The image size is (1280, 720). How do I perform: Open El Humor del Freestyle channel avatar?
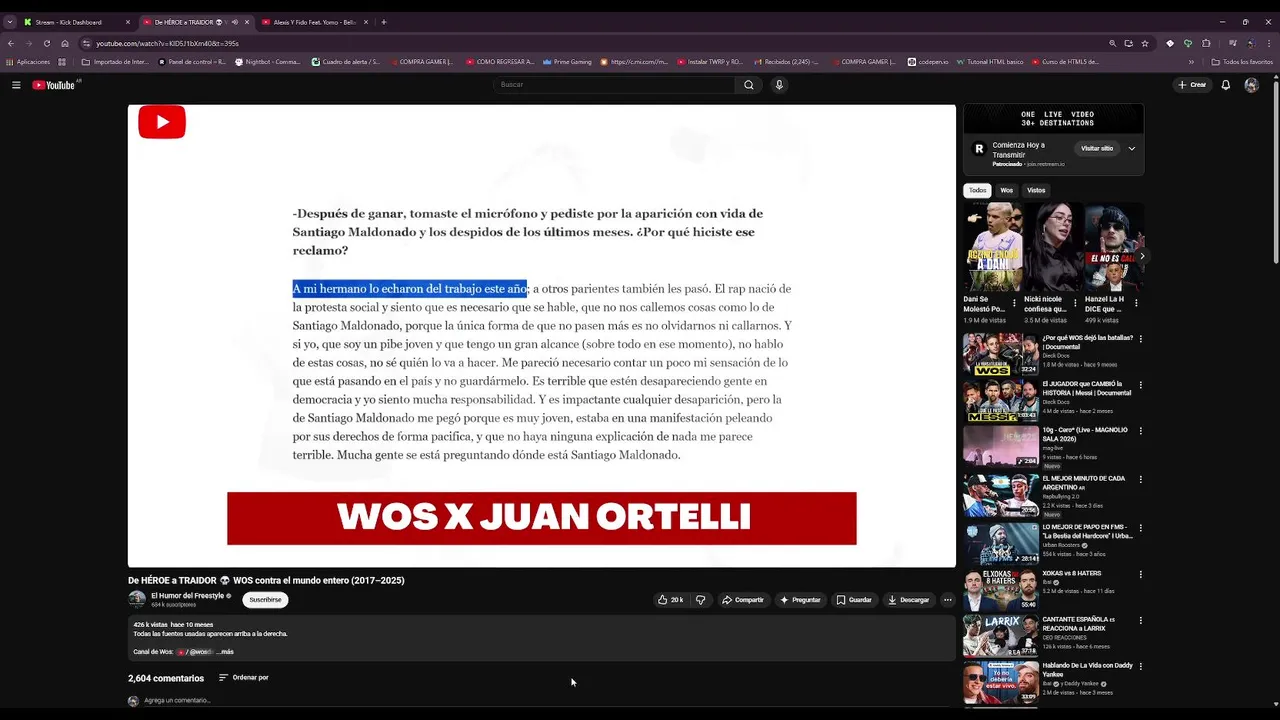[x=137, y=600]
